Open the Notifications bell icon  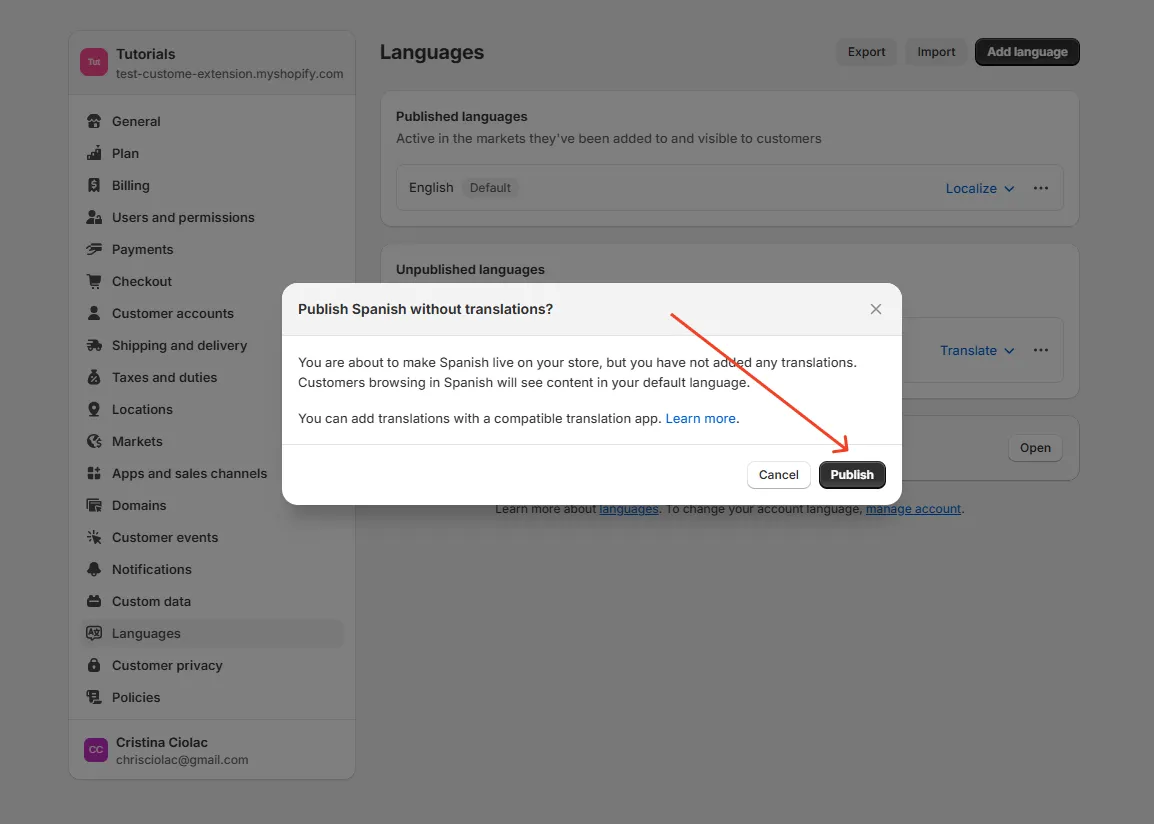pyautogui.click(x=93, y=569)
